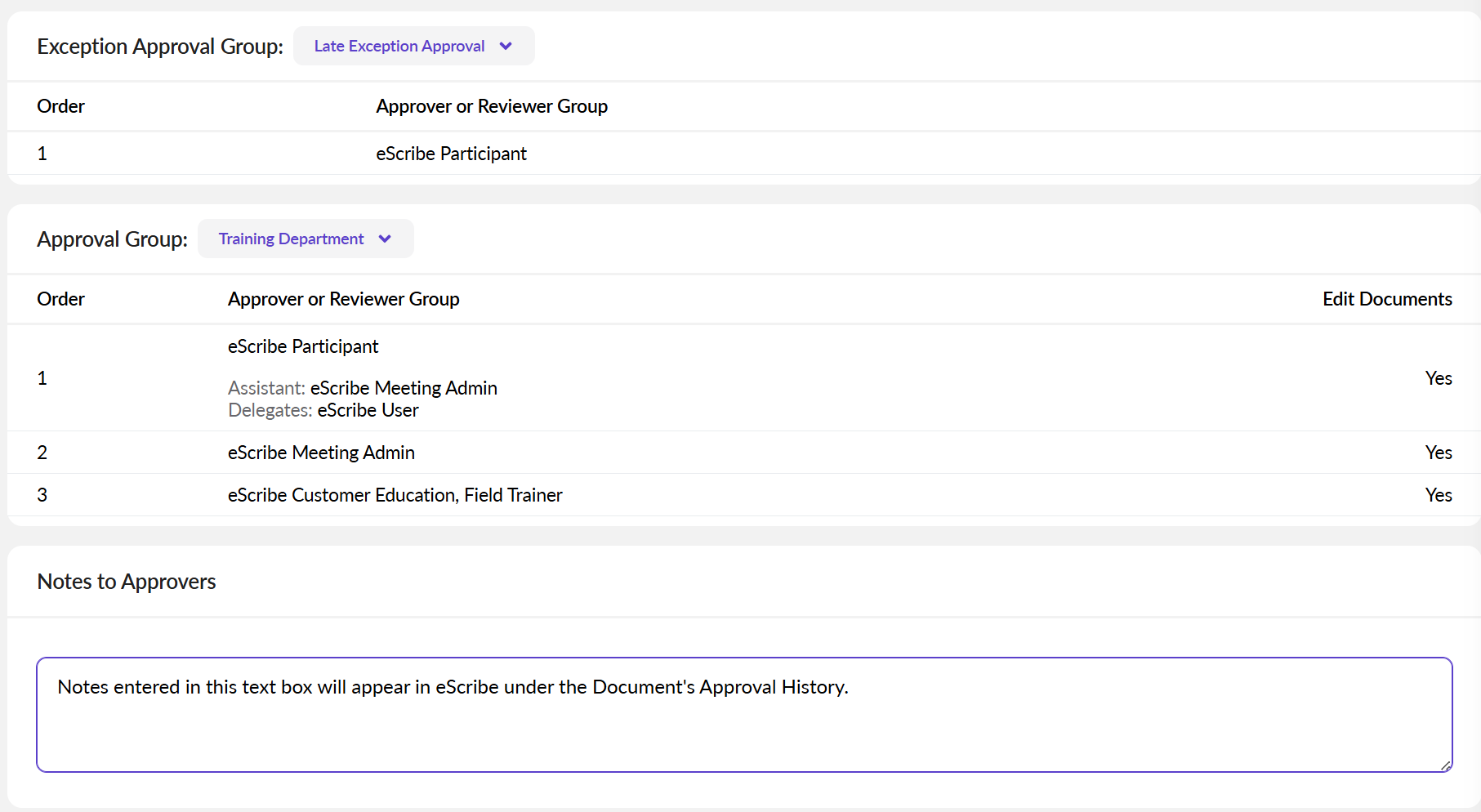Click inside the Notes to Approvers text box
1481x812 pixels.
(735, 715)
